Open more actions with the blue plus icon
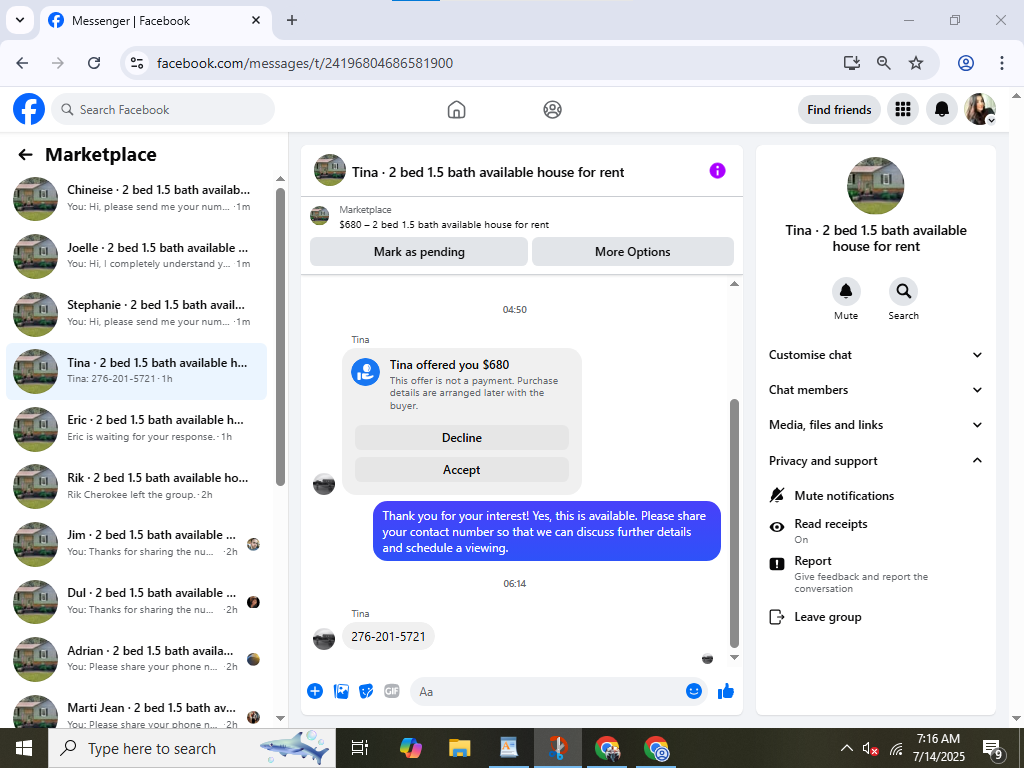The image size is (1024, 768). 315,691
